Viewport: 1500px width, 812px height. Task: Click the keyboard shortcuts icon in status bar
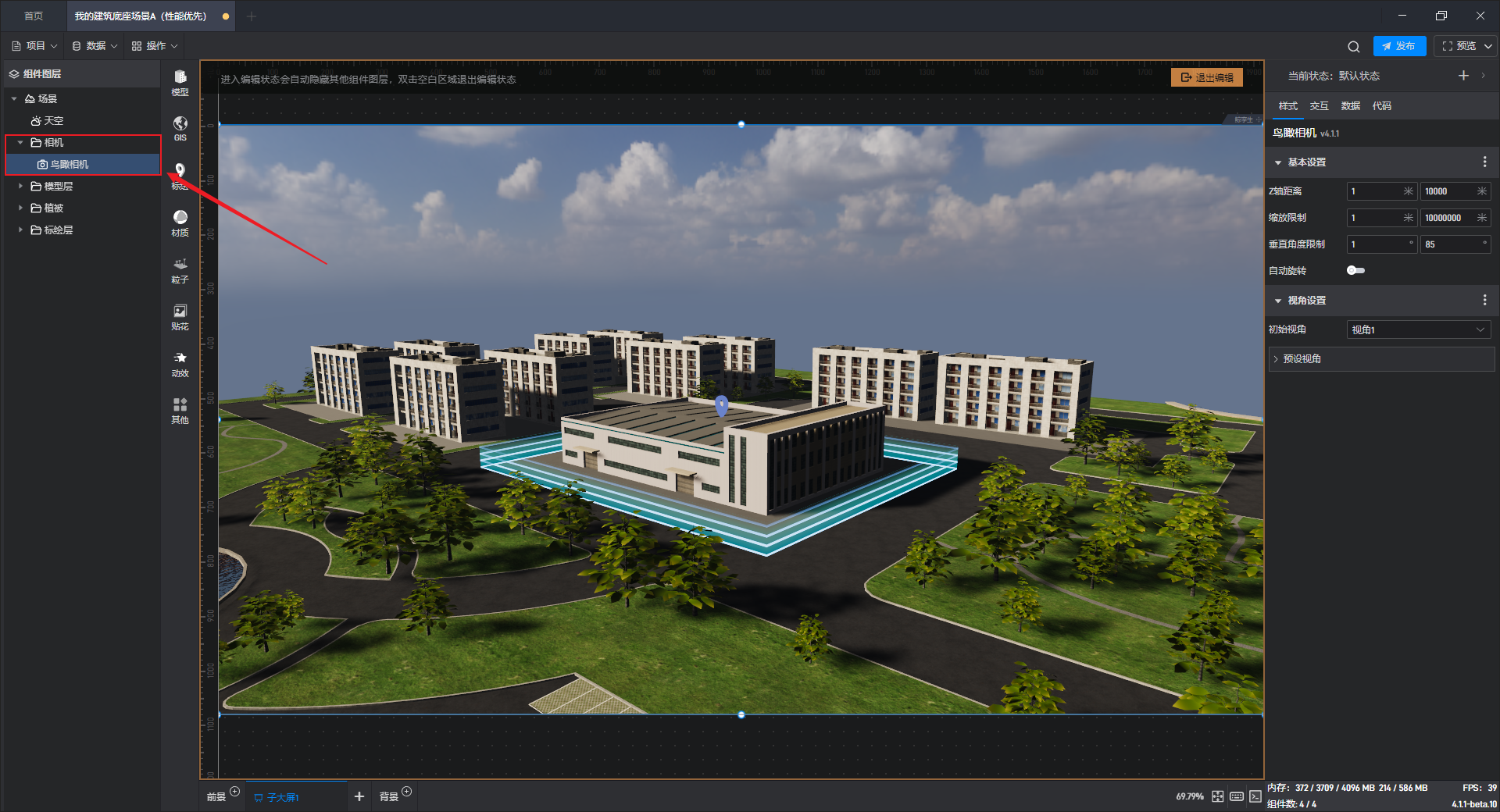[x=1237, y=796]
